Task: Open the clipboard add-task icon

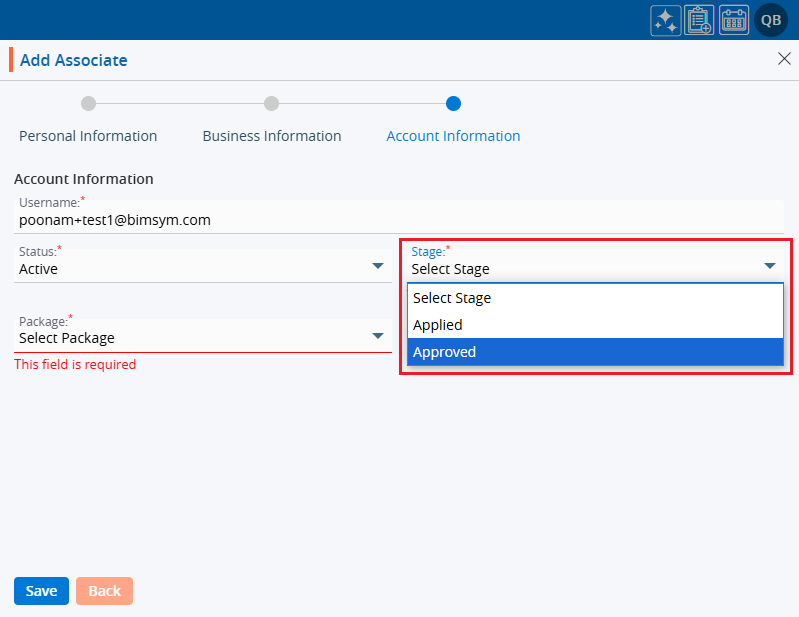Action: click(x=700, y=20)
